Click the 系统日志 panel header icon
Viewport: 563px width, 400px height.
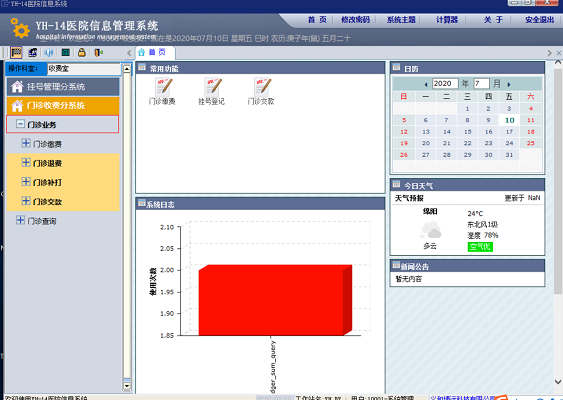coord(142,204)
